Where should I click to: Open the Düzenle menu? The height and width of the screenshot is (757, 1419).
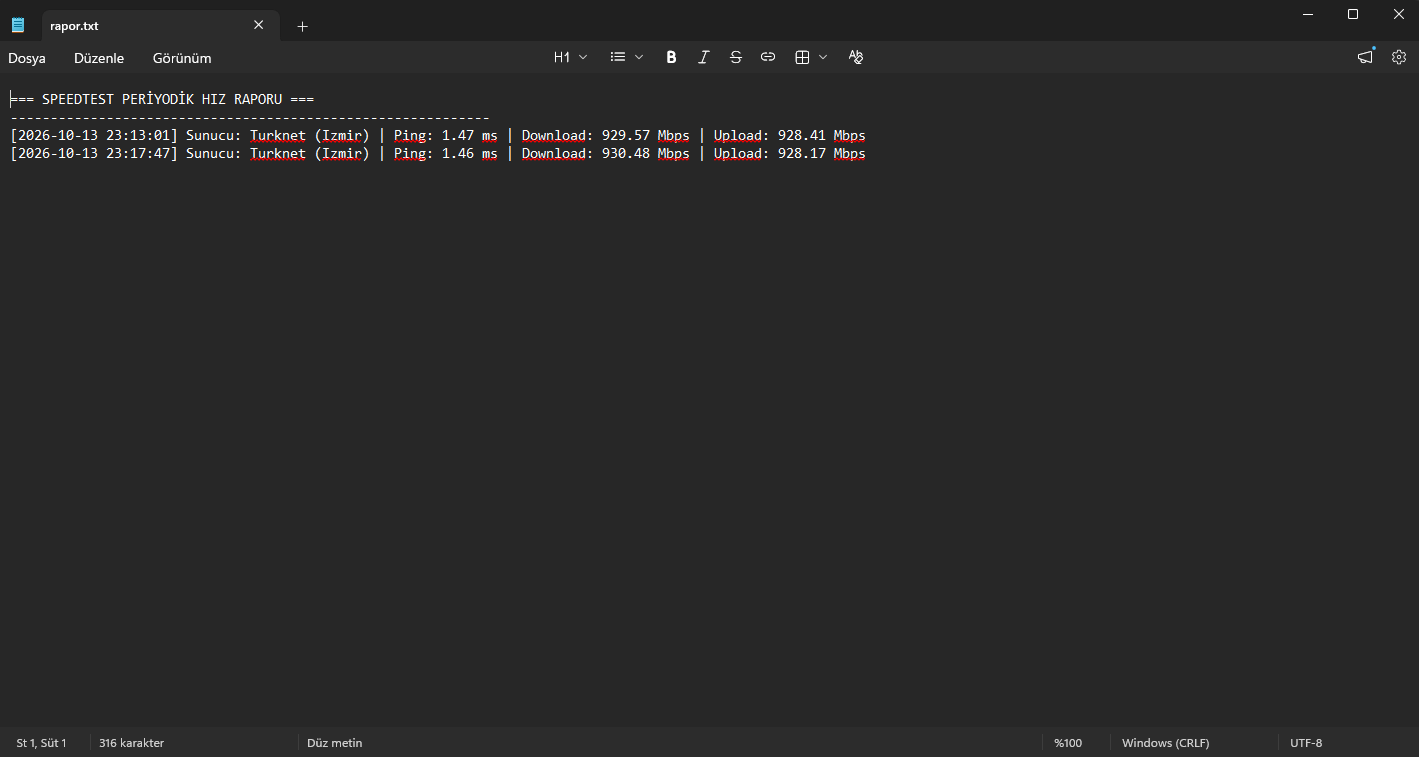pyautogui.click(x=99, y=58)
